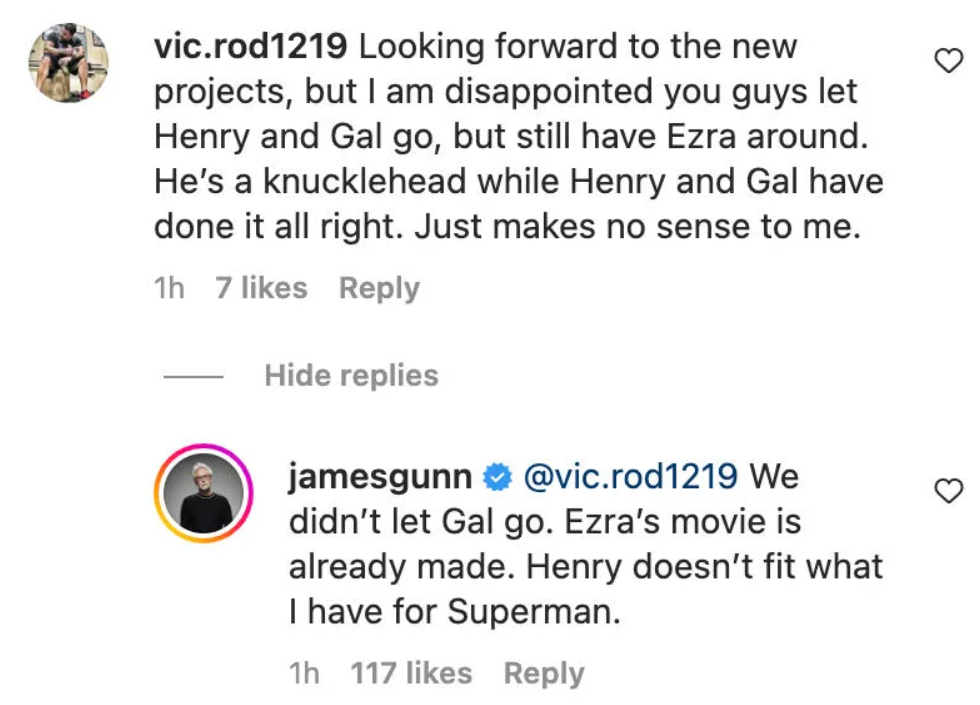Like the vic.rod1219 comment with the heart
This screenshot has height=705, width=980.
click(x=946, y=61)
